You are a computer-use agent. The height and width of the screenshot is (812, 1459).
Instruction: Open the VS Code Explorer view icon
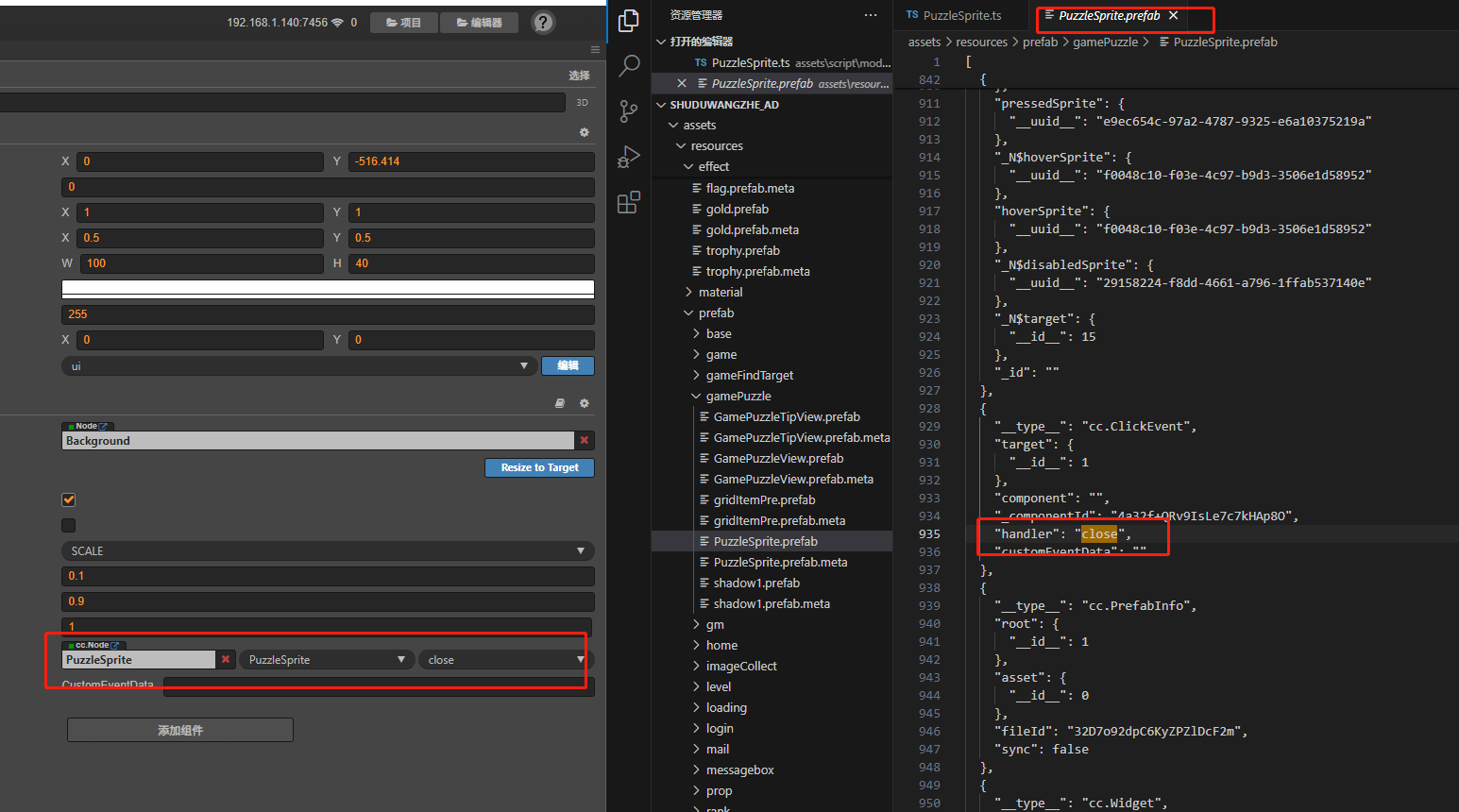click(x=629, y=20)
